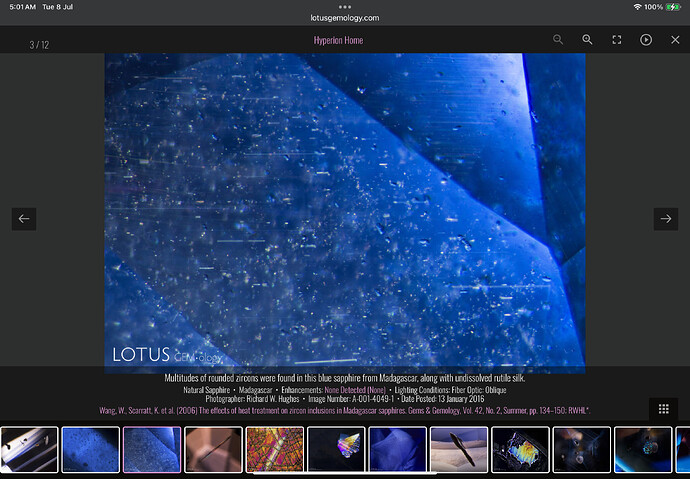The height and width of the screenshot is (479, 690).
Task: Click the 5:01 AM clock in status bar
Action: (x=22, y=7)
